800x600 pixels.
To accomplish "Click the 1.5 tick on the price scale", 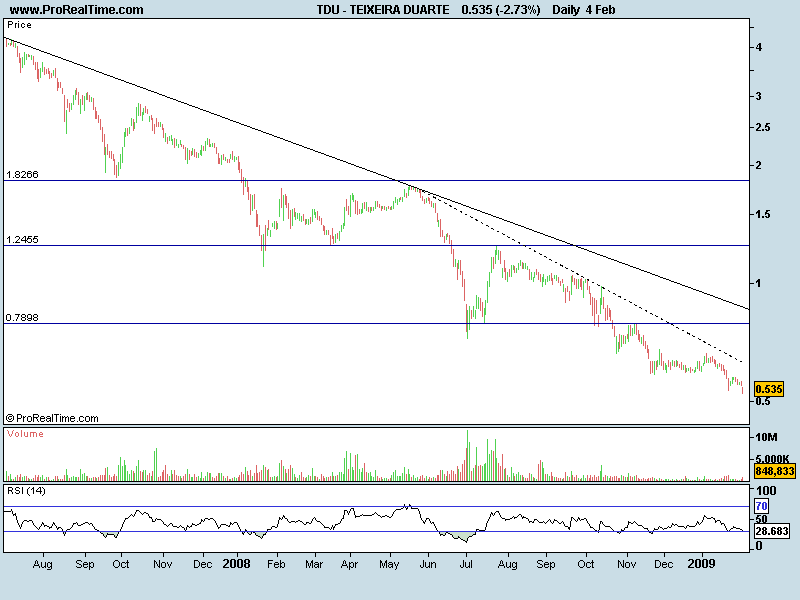I will coord(763,214).
